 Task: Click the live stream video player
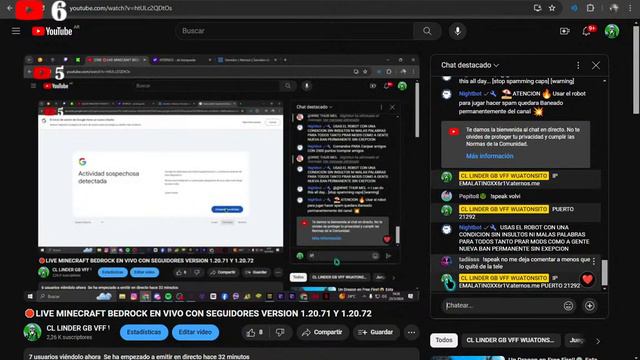[x=222, y=179]
